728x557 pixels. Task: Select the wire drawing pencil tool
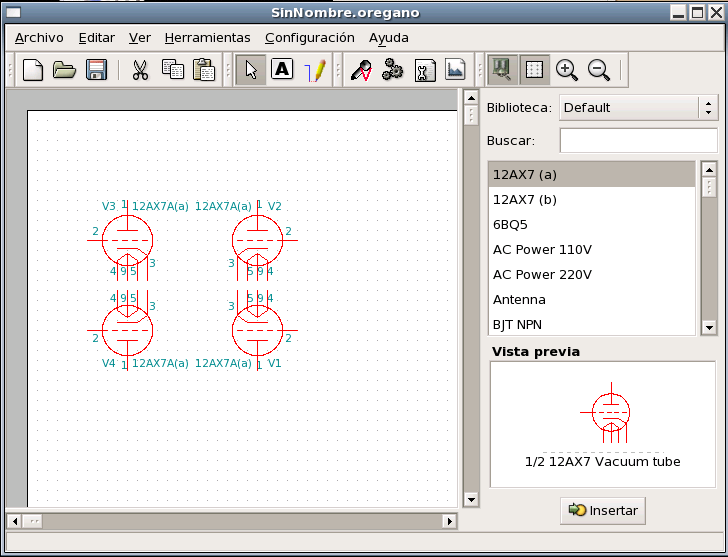(x=316, y=70)
